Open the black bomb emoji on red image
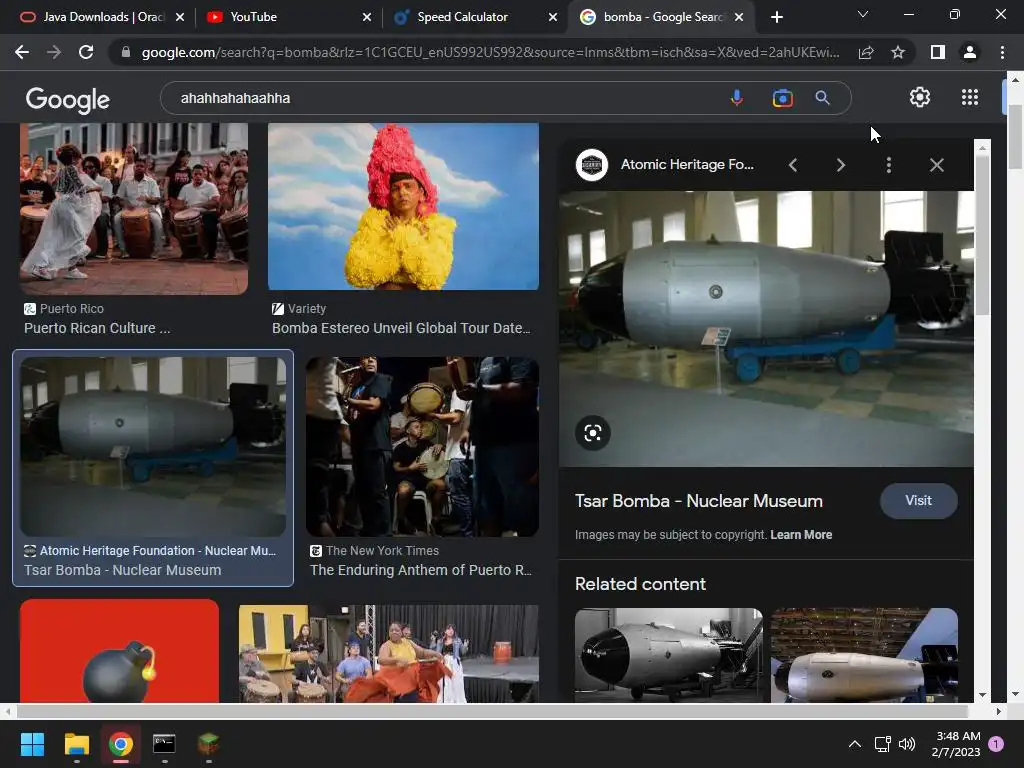 120,651
